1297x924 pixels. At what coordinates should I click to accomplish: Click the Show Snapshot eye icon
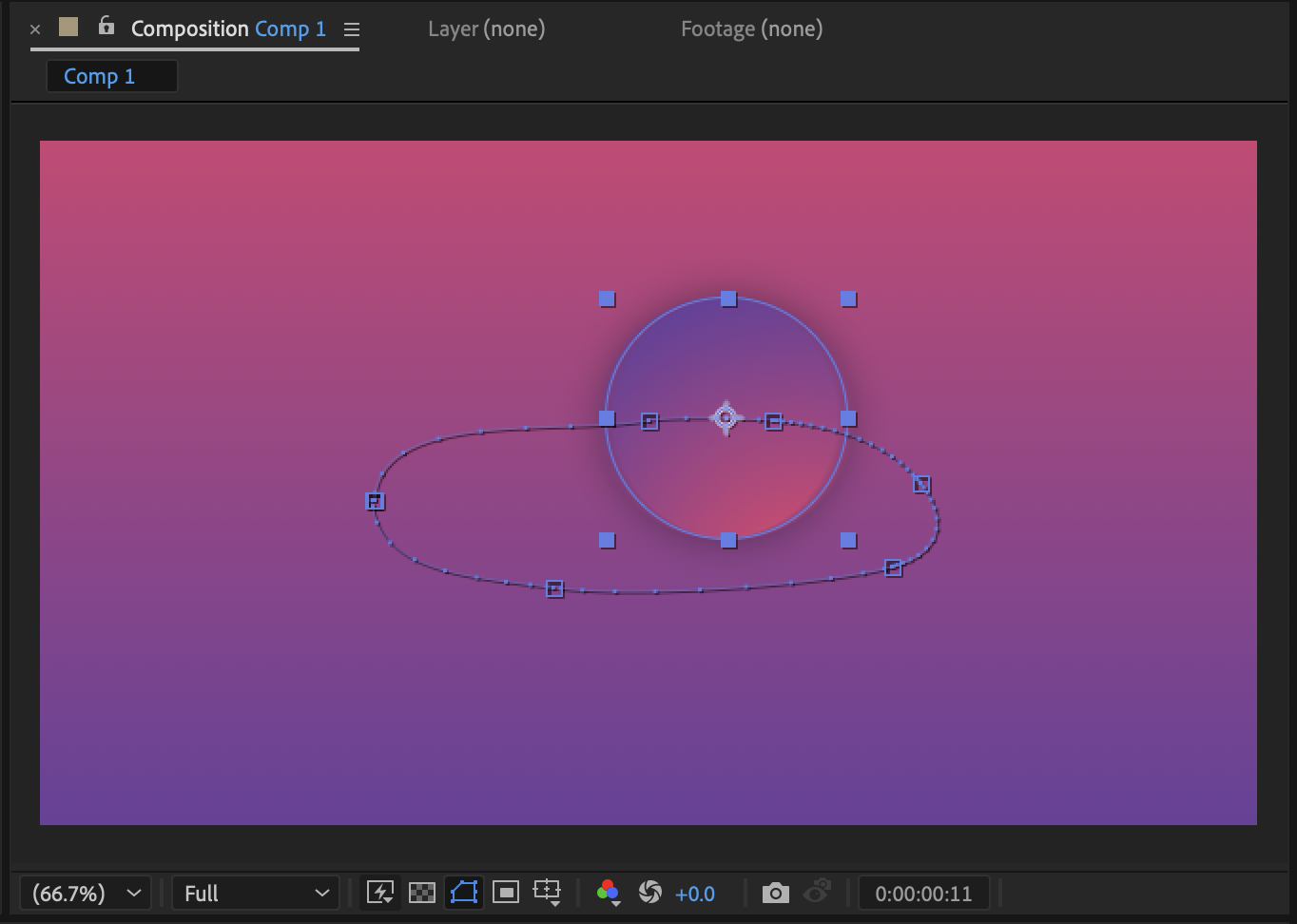tap(817, 894)
